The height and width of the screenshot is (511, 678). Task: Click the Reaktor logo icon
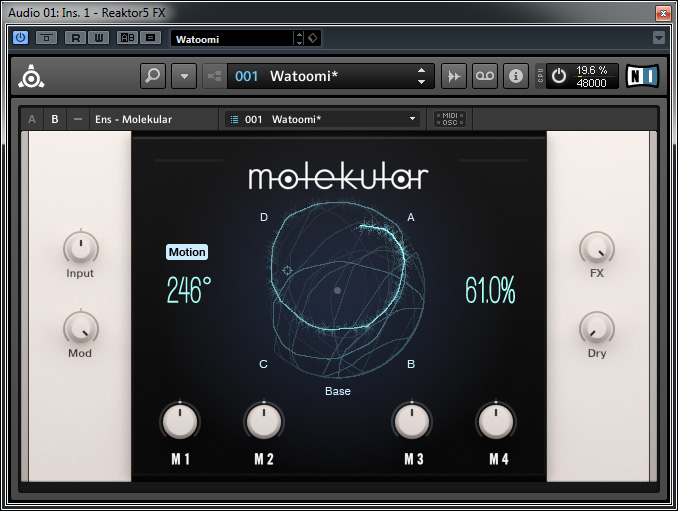pos(33,77)
